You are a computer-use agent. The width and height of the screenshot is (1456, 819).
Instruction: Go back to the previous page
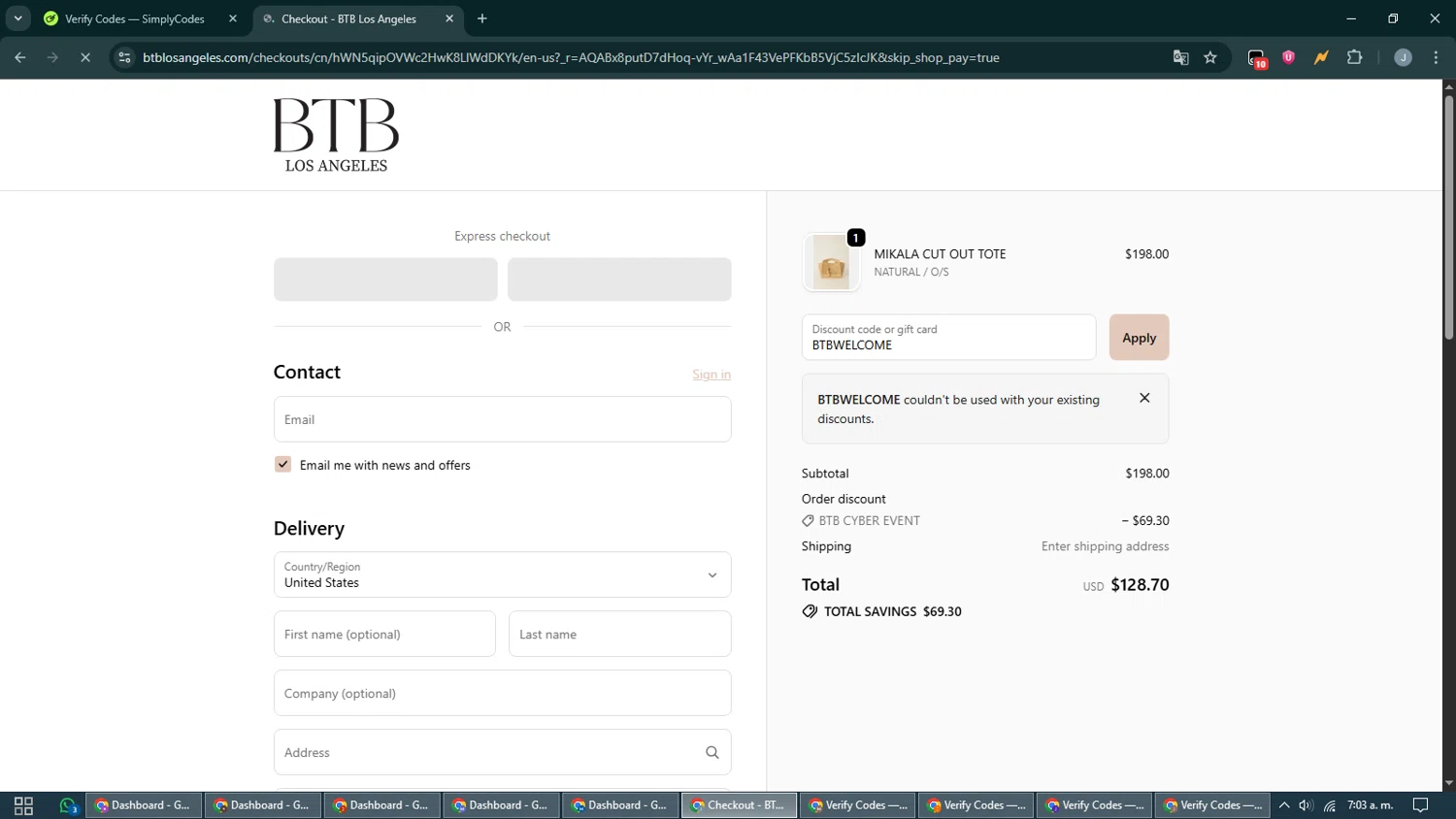coord(20,57)
